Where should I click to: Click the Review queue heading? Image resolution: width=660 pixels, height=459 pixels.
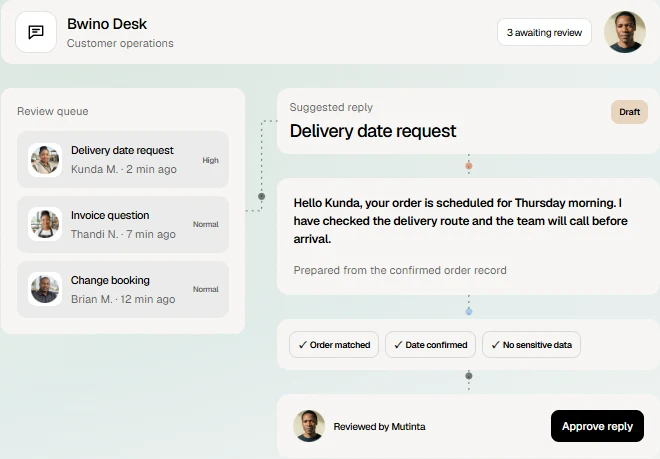coord(53,111)
